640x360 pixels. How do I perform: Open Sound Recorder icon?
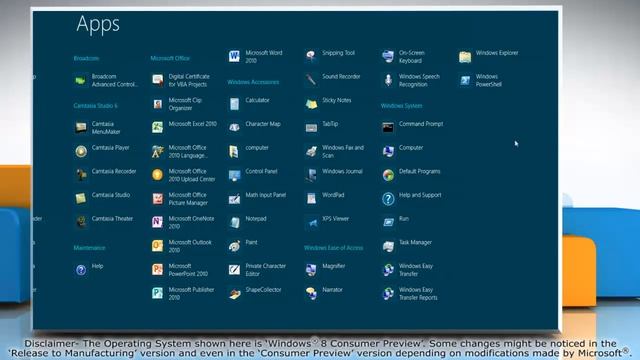point(311,80)
